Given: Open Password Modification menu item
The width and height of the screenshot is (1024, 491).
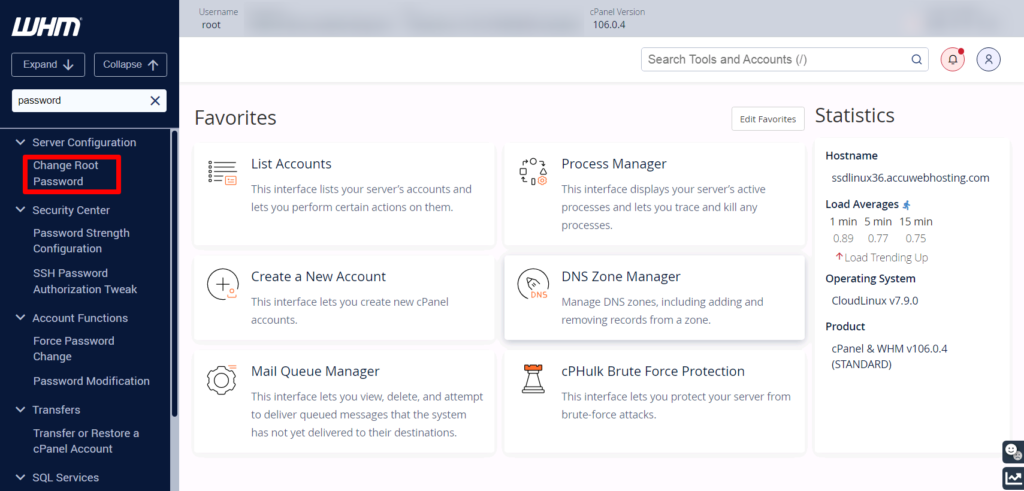Looking at the screenshot, I should (x=91, y=381).
